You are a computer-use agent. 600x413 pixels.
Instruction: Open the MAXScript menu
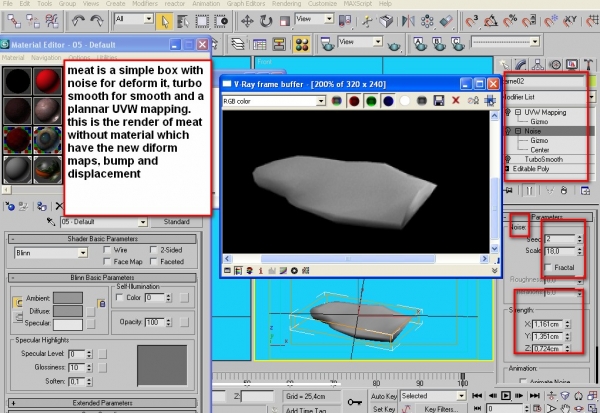point(357,4)
